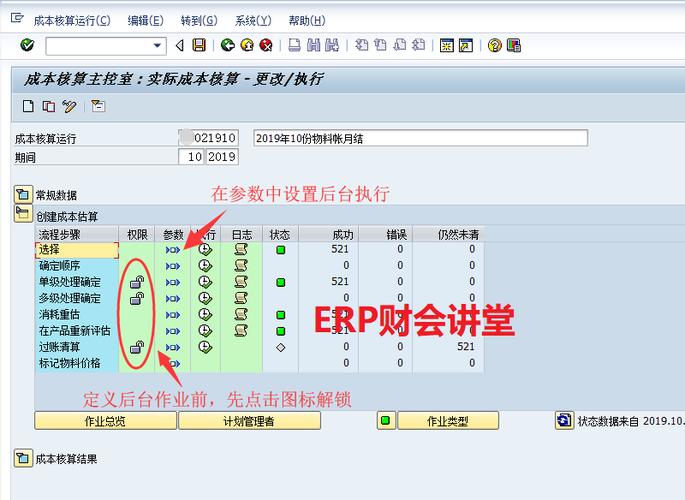685x500 pixels.
Task: Click the 作业类型 button
Action: (x=448, y=421)
